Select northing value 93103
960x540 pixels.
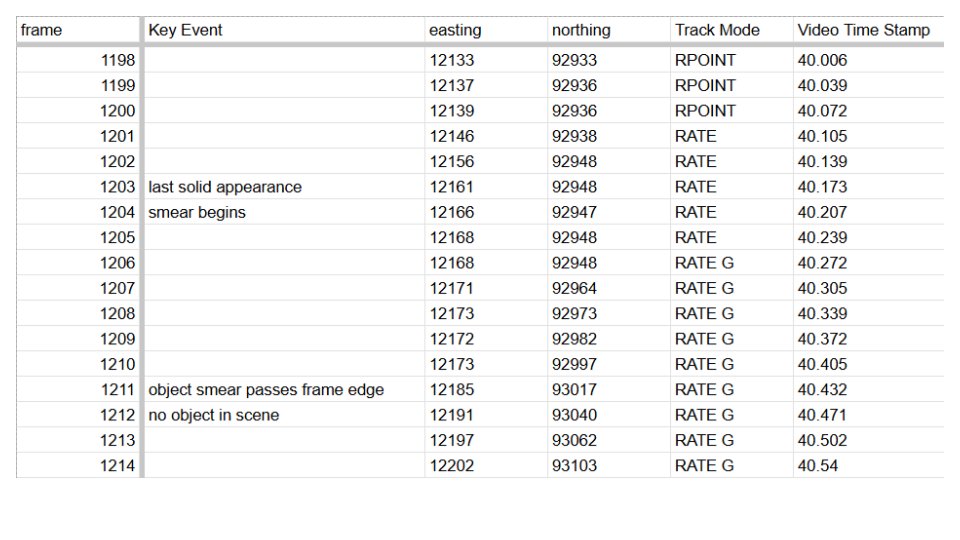click(x=609, y=466)
